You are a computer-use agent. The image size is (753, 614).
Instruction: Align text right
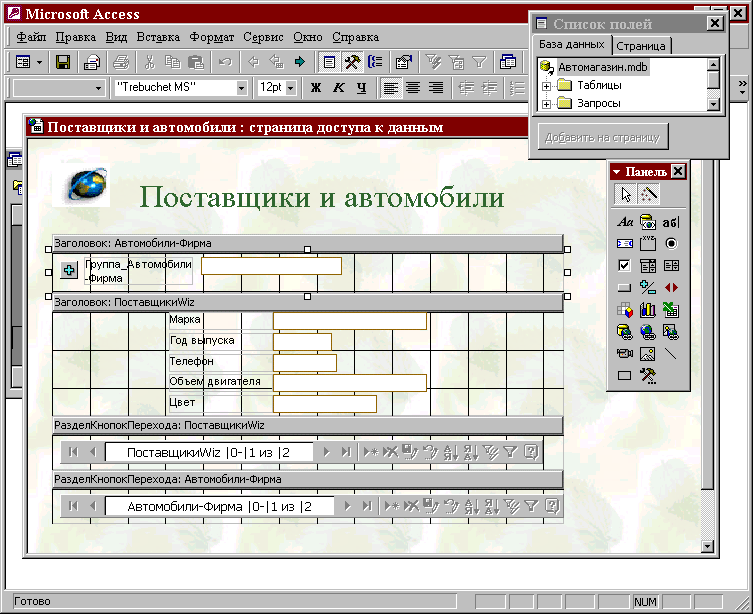436,88
